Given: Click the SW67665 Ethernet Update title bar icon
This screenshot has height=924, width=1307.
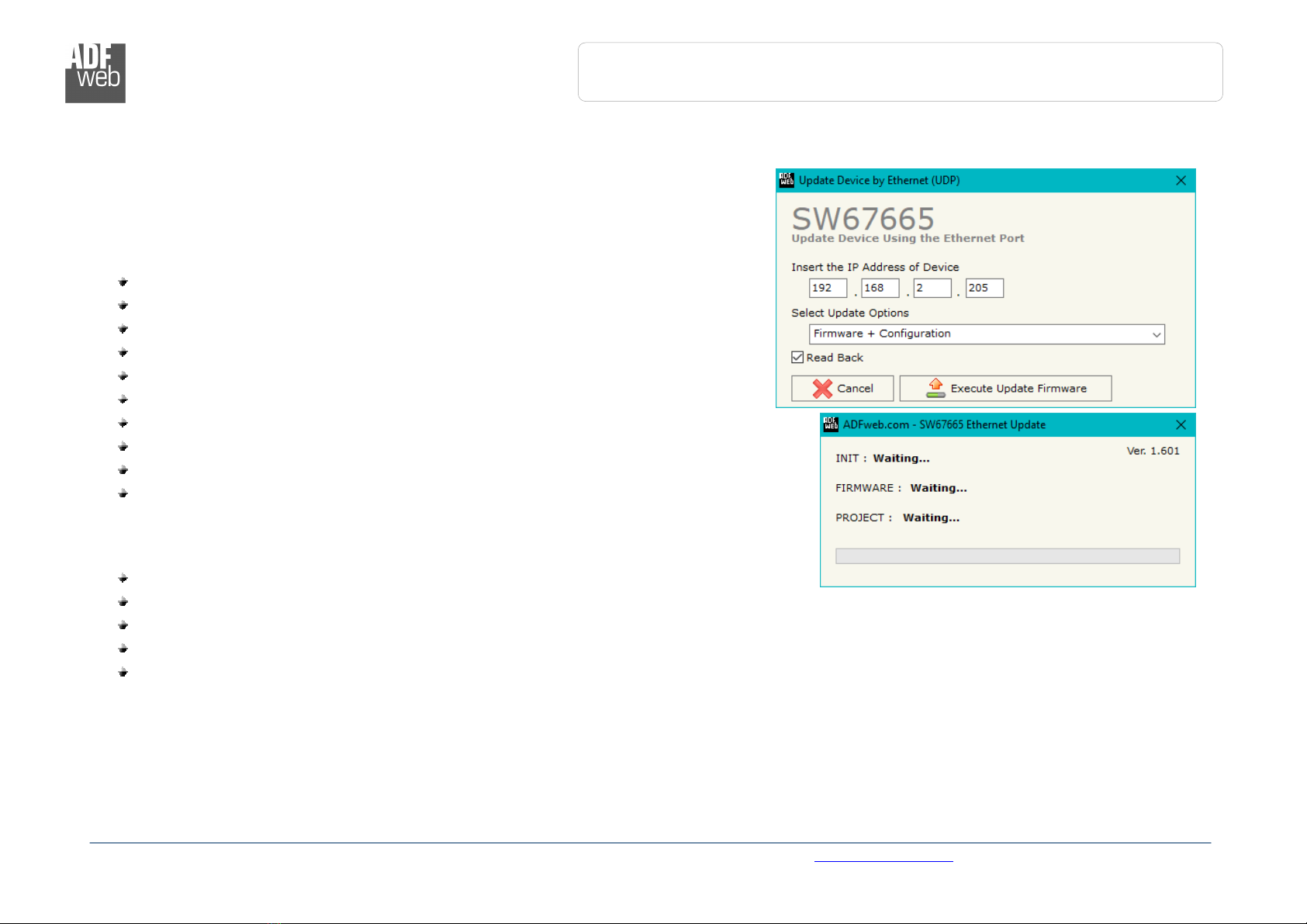Looking at the screenshot, I should pos(831,424).
